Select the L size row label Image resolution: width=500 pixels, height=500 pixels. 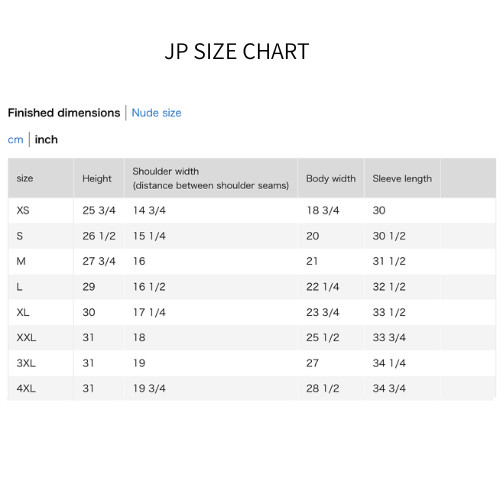click(19, 287)
